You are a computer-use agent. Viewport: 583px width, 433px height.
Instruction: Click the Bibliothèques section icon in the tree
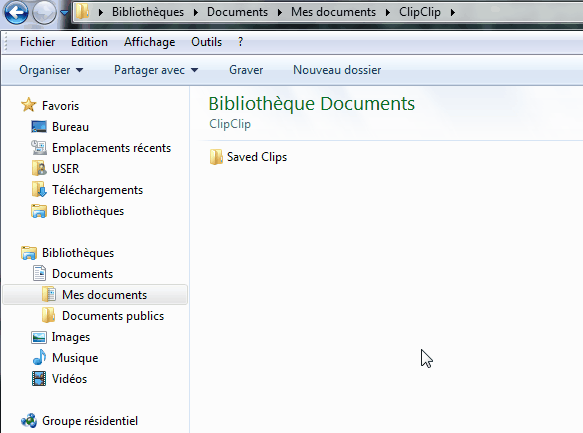(x=29, y=253)
